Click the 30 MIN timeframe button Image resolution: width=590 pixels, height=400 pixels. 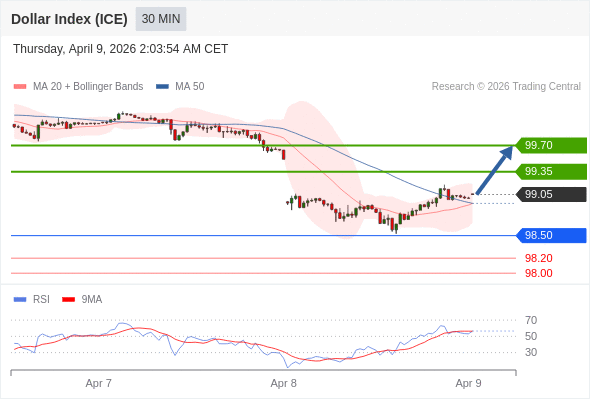161,19
